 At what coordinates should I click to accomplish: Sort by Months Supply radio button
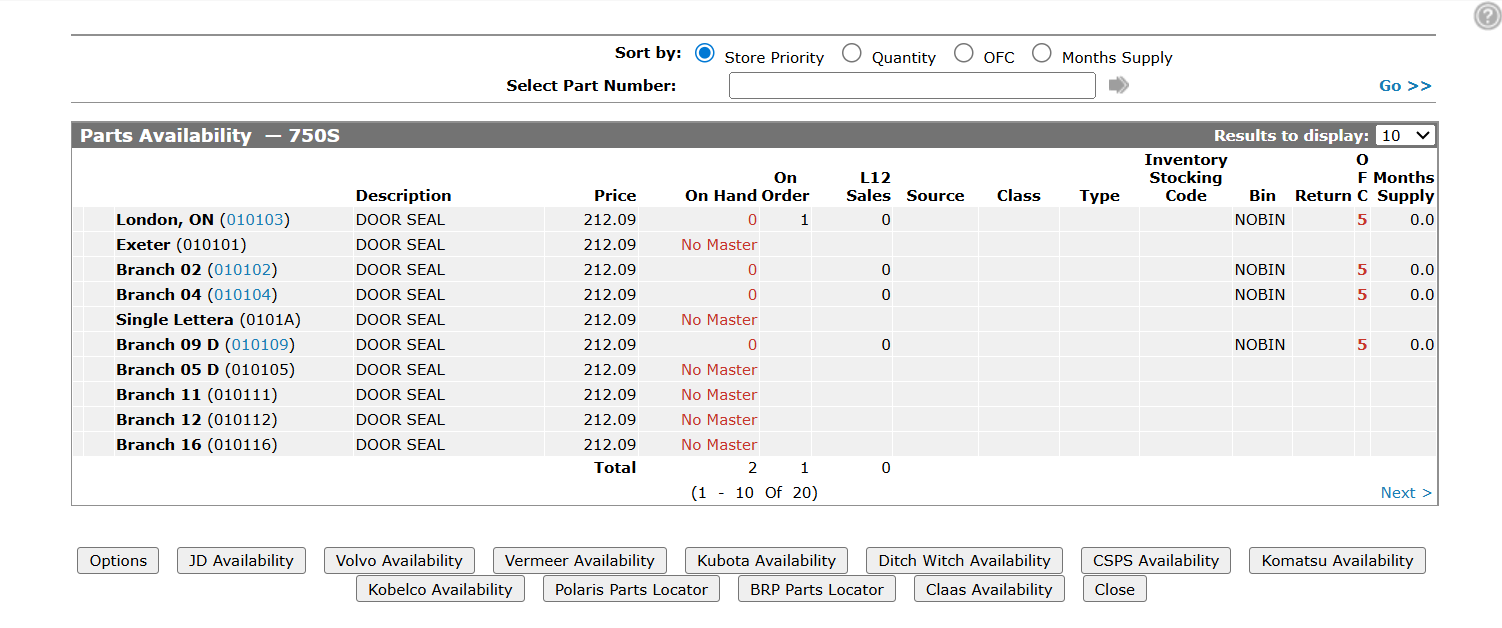tap(1042, 54)
